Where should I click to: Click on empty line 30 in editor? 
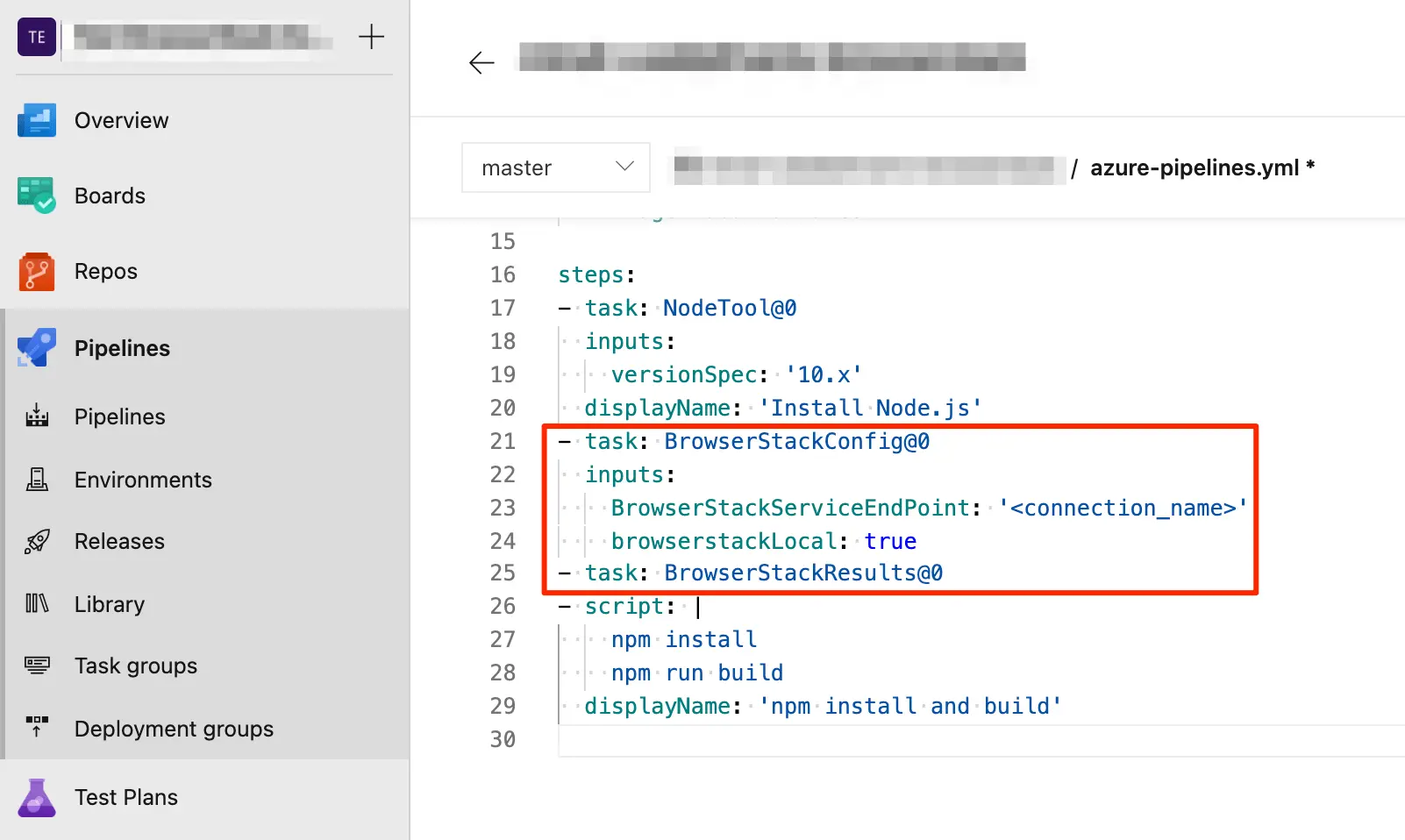(x=789, y=739)
